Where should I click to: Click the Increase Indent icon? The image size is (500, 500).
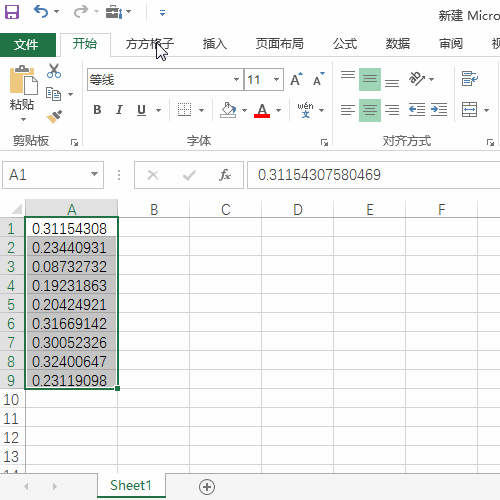tap(439, 110)
